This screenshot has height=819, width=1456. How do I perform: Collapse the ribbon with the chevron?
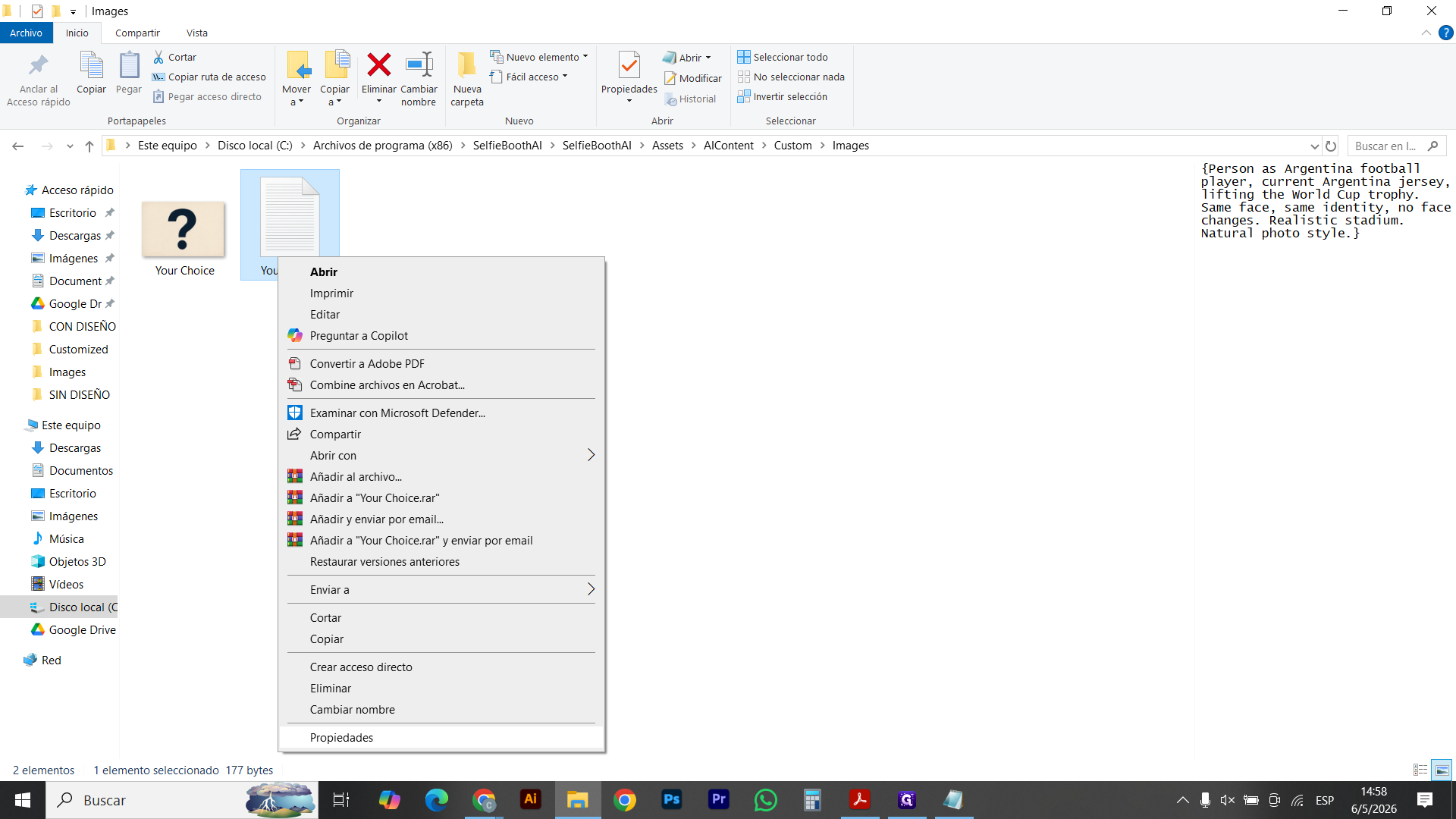[1426, 33]
